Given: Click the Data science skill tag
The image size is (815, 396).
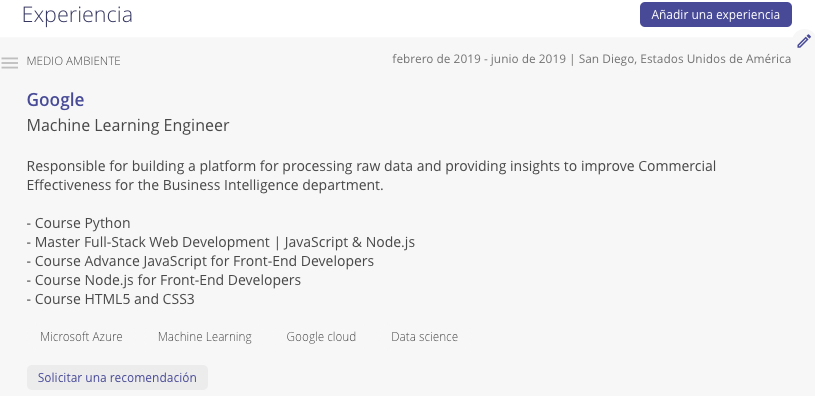Looking at the screenshot, I should point(424,337).
